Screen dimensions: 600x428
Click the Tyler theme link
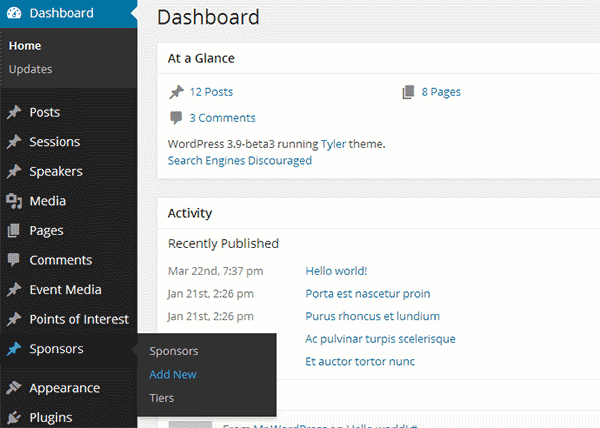coord(333,144)
